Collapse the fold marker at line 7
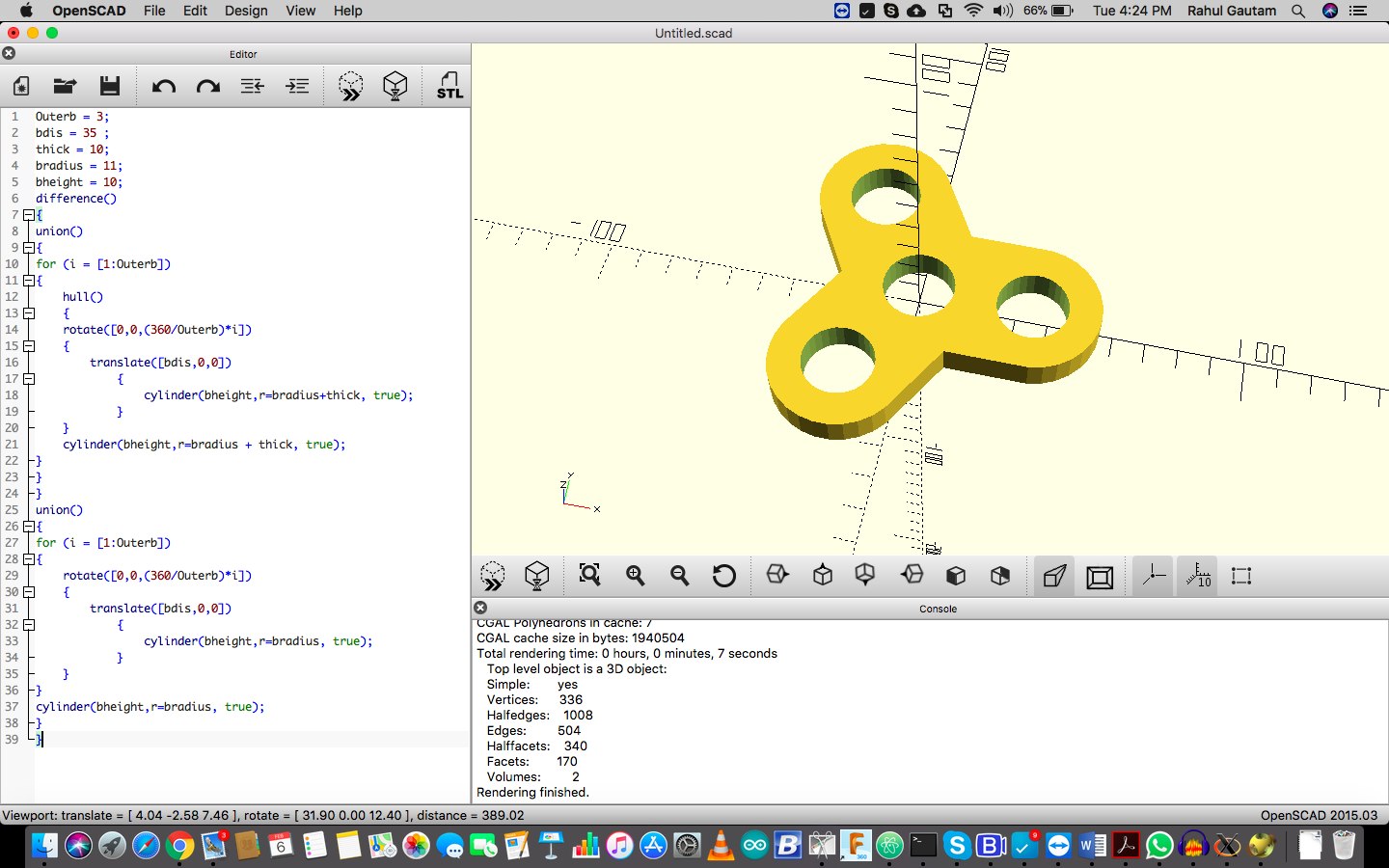 point(29,215)
